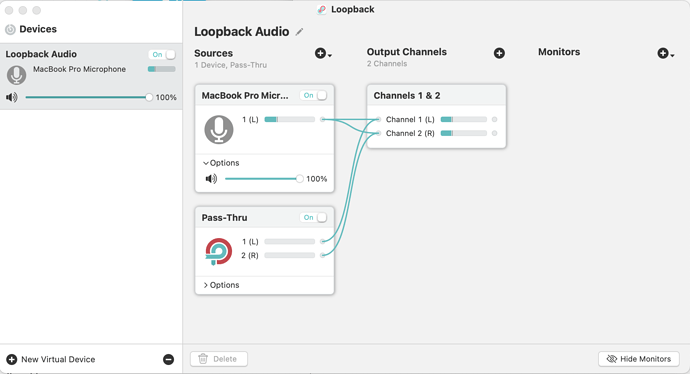Image resolution: width=690 pixels, height=374 pixels.
Task: Click the speaker volume icon in the sidebar device
Action: [12, 97]
